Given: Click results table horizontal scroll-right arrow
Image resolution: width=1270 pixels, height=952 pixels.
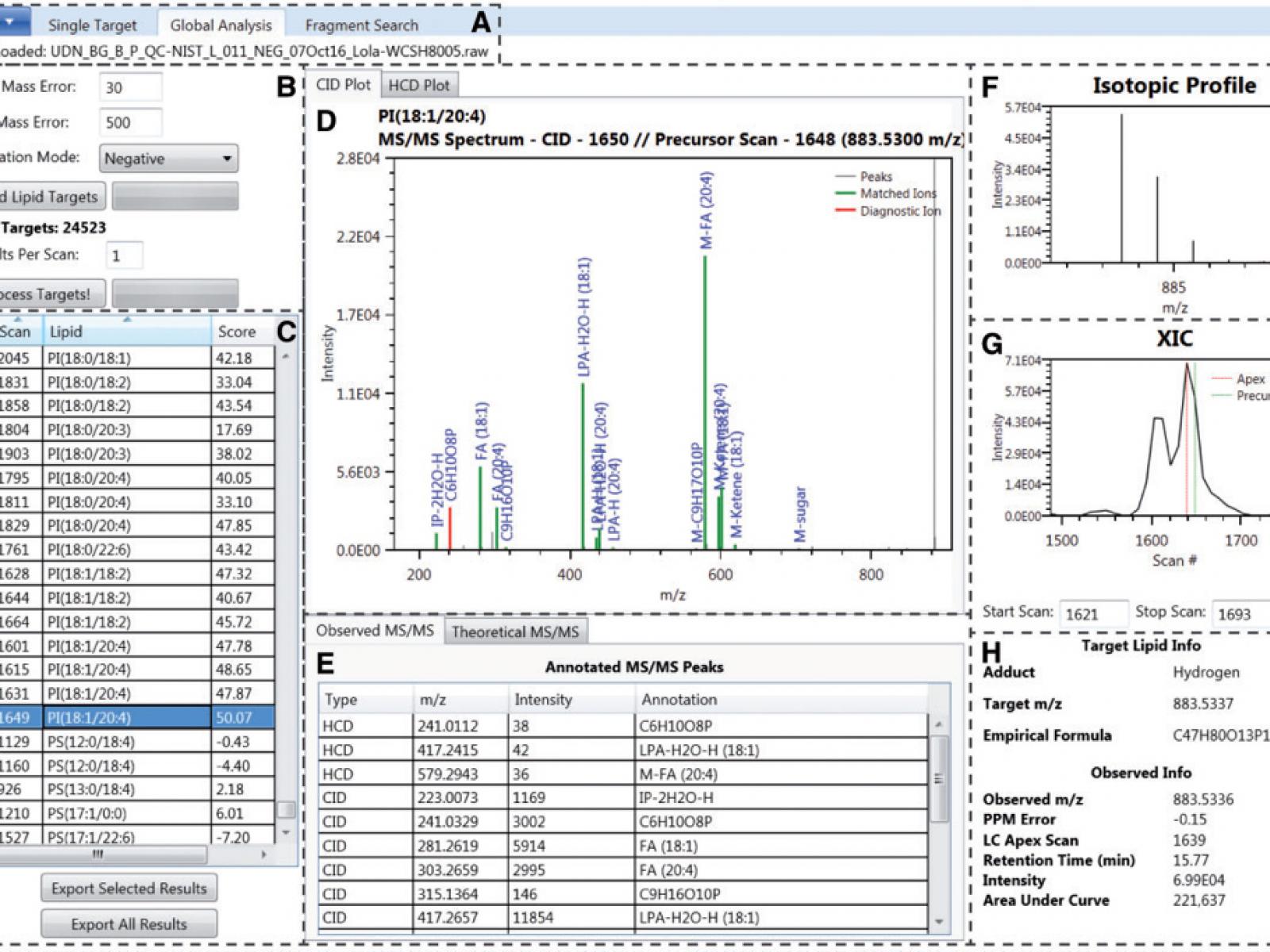Looking at the screenshot, I should pyautogui.click(x=264, y=854).
